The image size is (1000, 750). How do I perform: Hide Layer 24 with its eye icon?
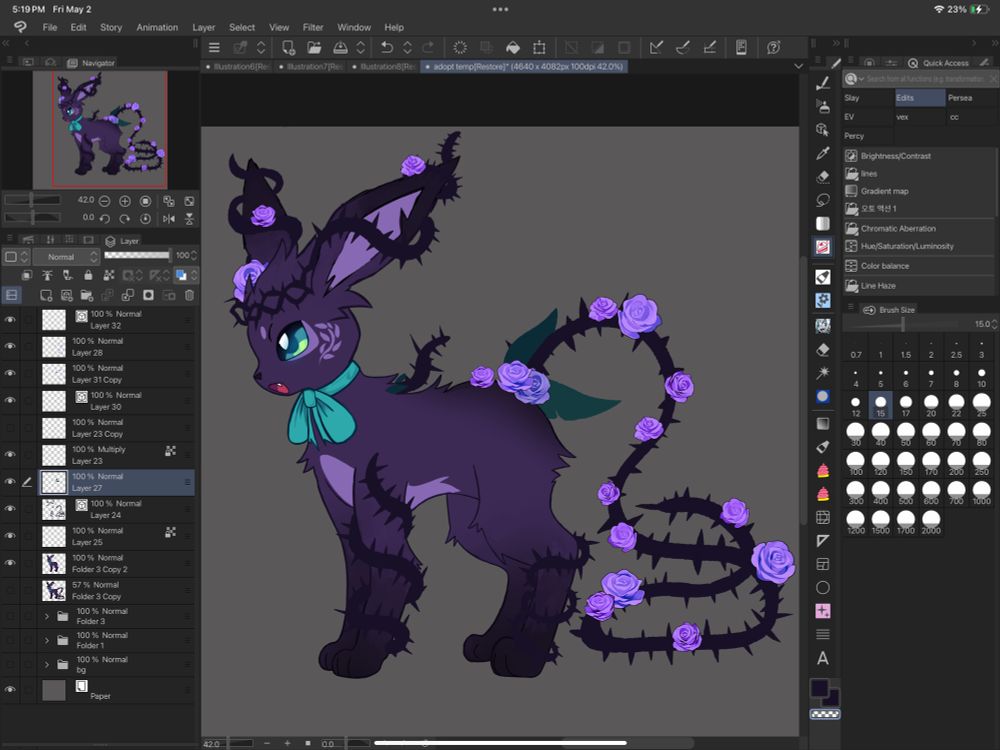(10, 508)
